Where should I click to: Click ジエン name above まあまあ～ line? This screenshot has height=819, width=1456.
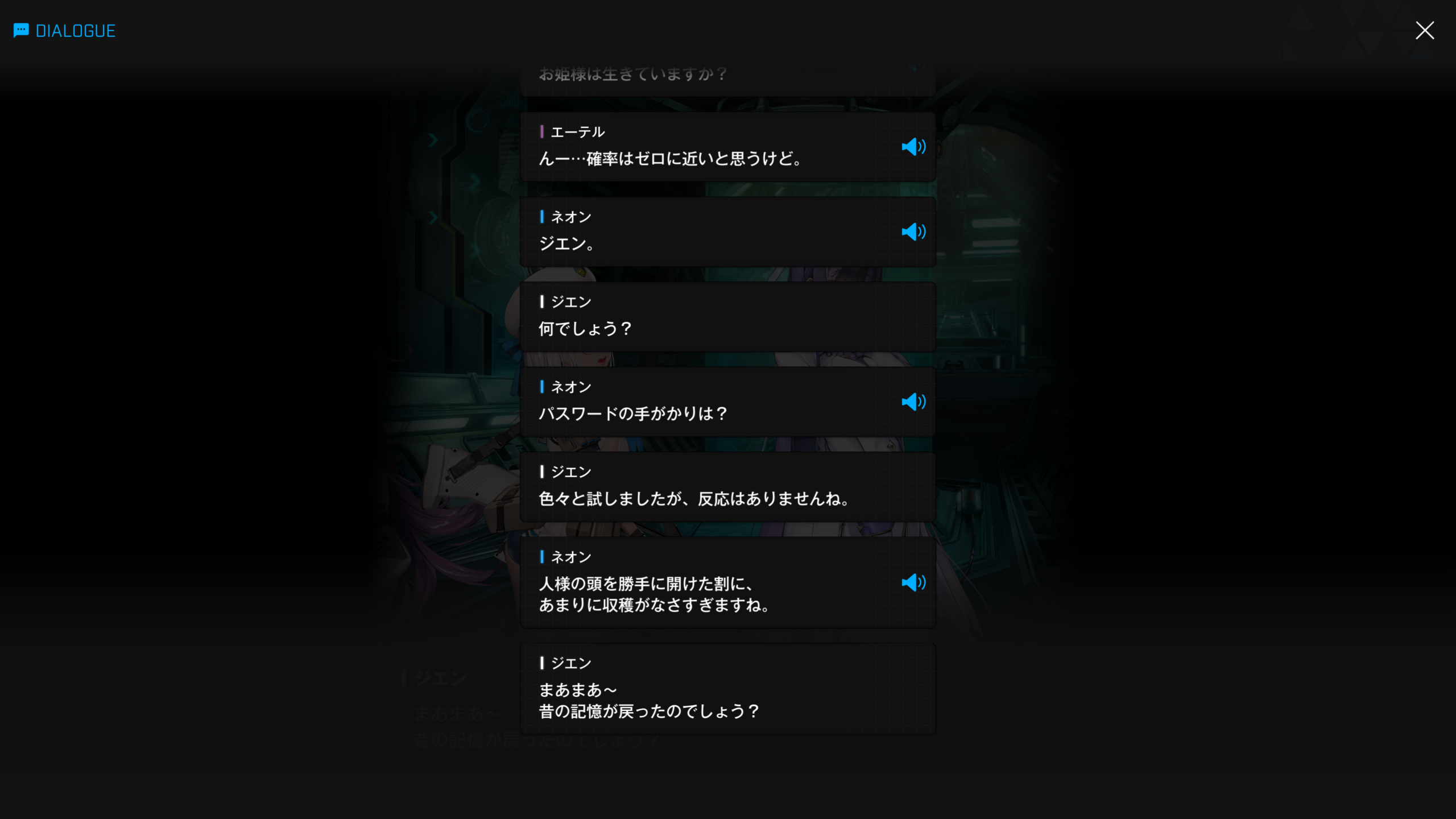(571, 663)
